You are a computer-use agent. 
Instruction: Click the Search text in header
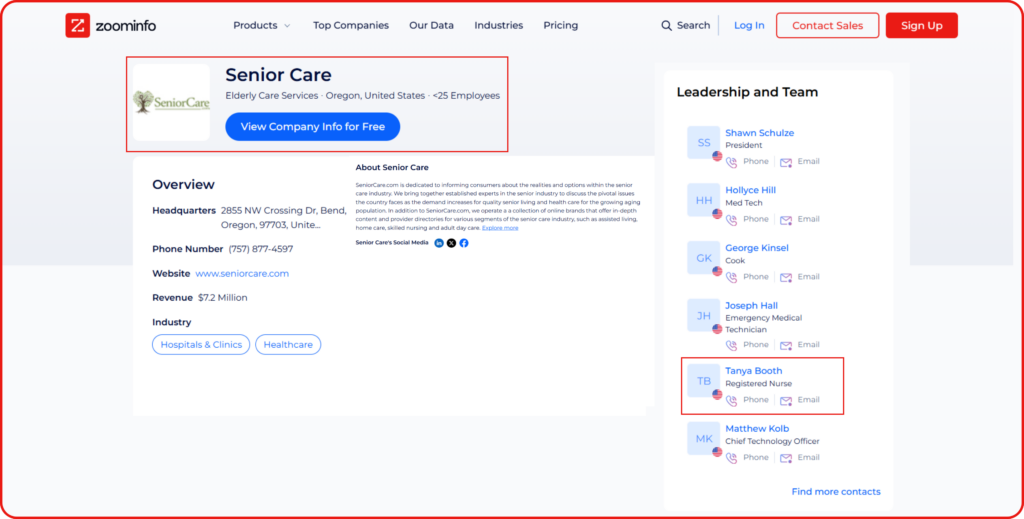(x=694, y=25)
